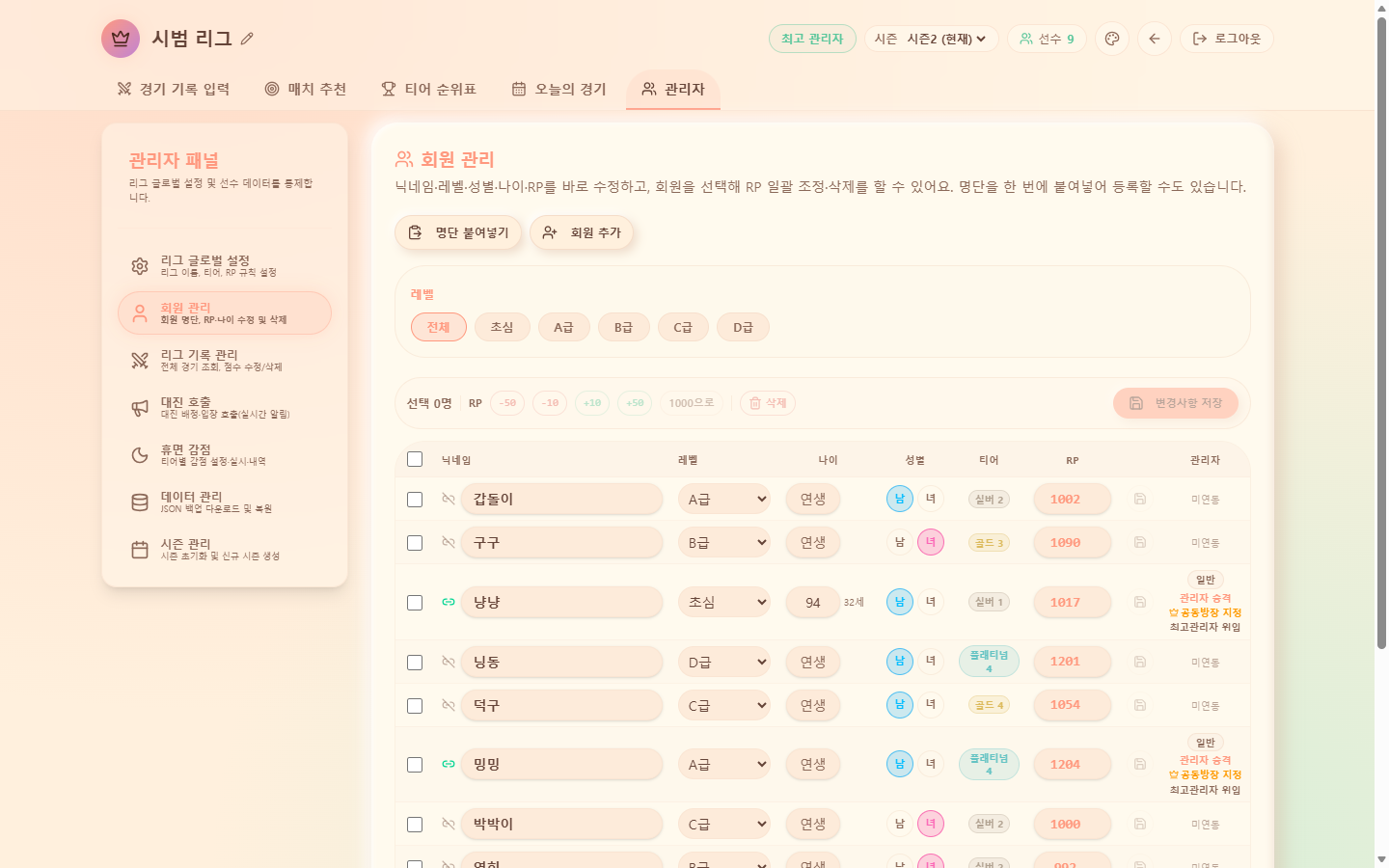Viewport: 1389px width, 868px height.
Task: Click the 로그아웃 button
Action: tap(1227, 39)
